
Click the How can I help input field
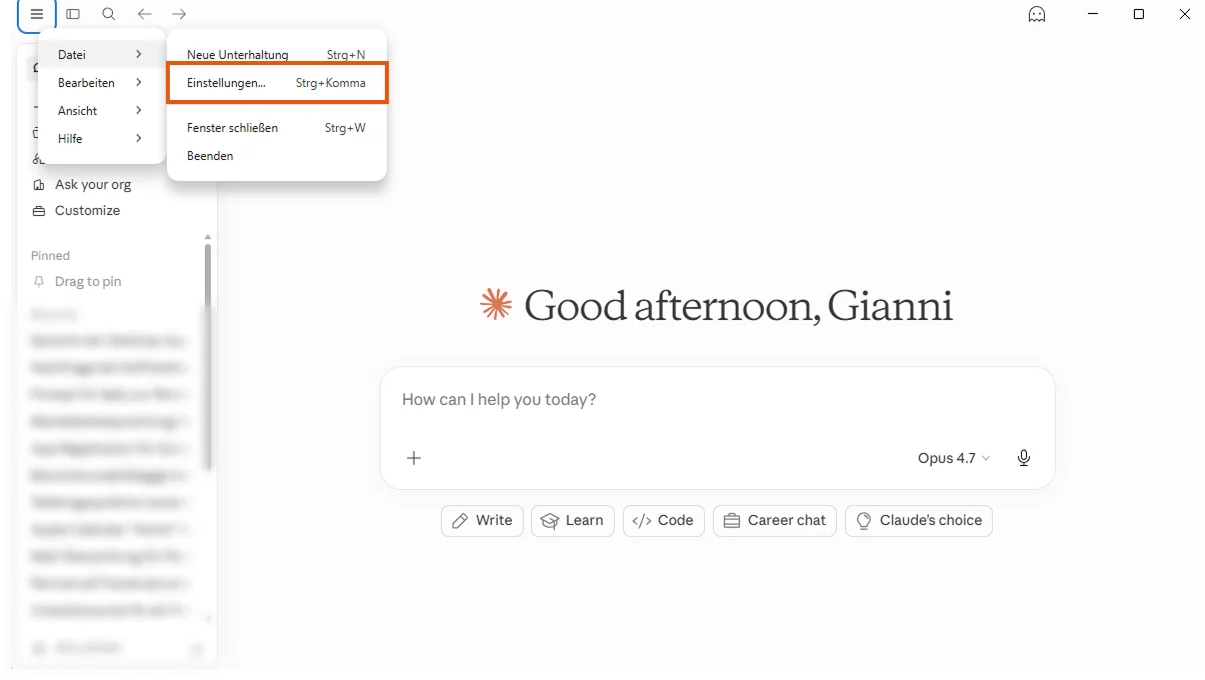[x=717, y=400]
